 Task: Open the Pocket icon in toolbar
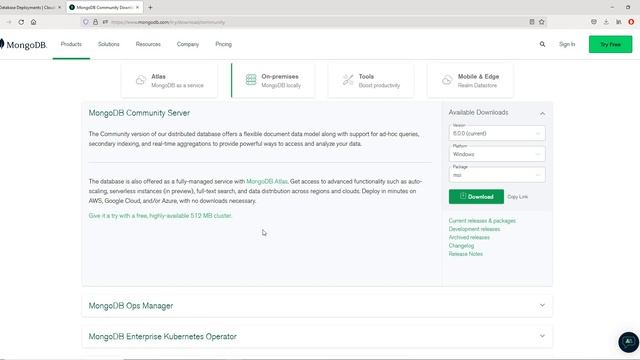(x=594, y=22)
